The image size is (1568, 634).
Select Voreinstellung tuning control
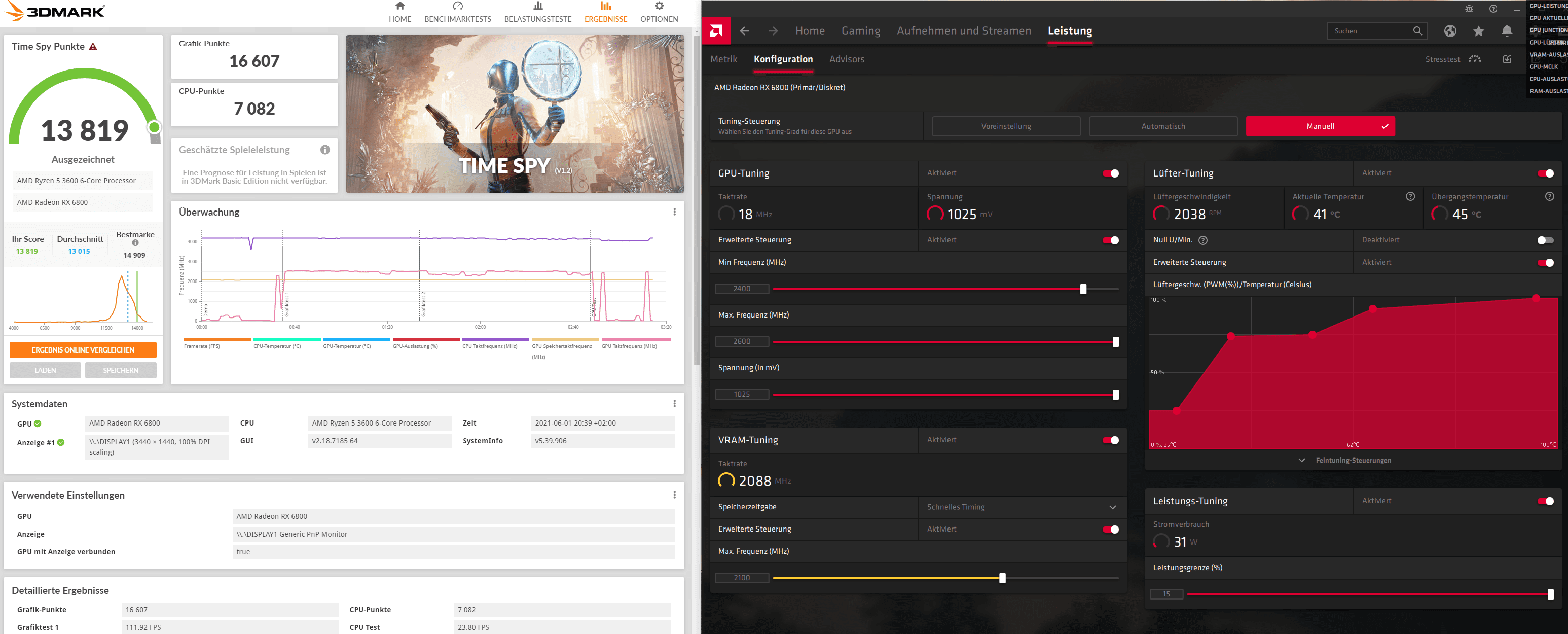[x=1006, y=126]
